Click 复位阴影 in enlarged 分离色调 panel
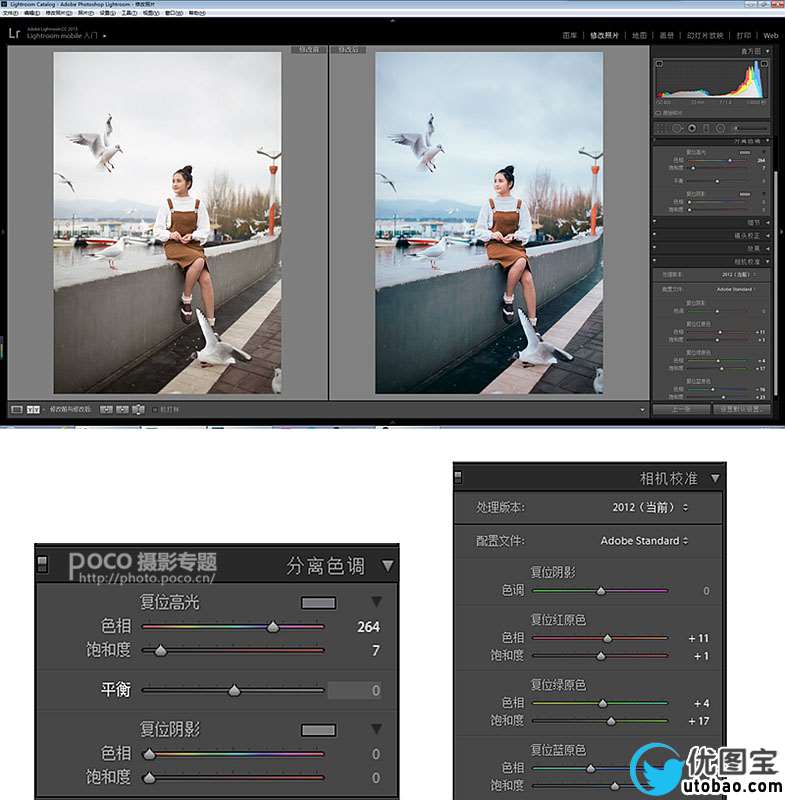 [x=170, y=729]
